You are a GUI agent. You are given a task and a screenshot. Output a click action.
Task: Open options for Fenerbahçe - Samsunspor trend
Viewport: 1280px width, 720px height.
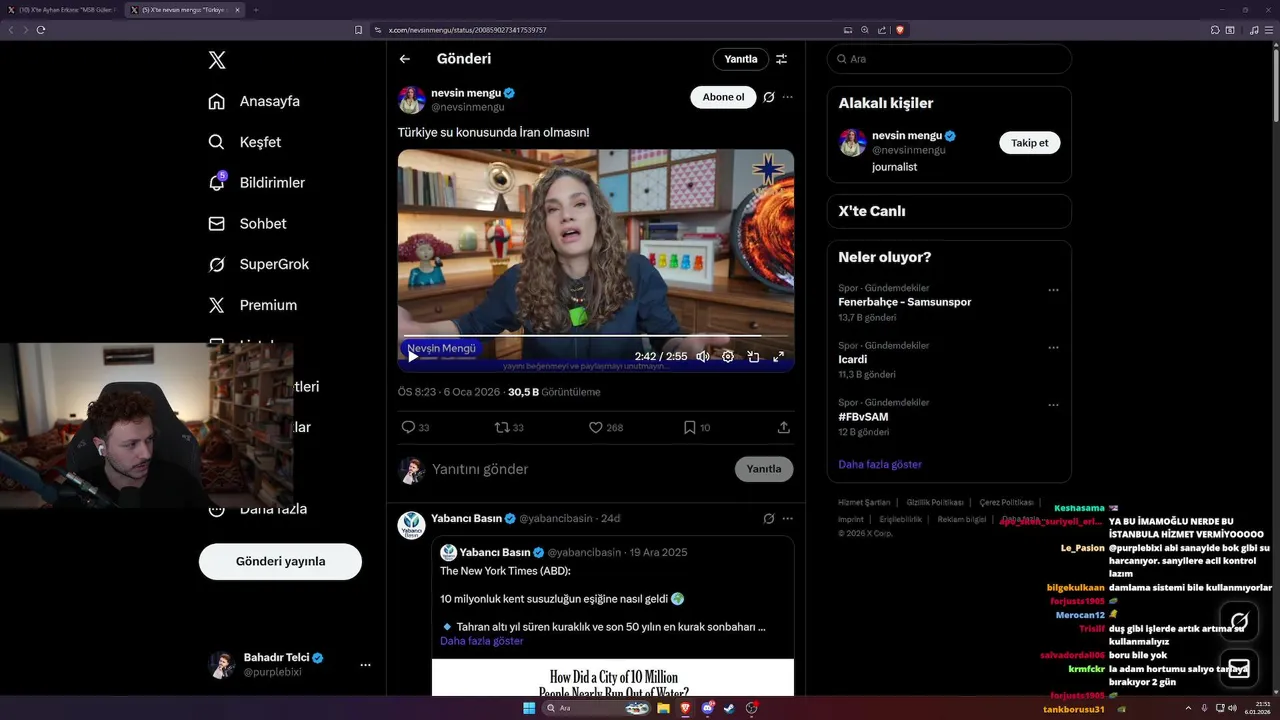click(1053, 290)
